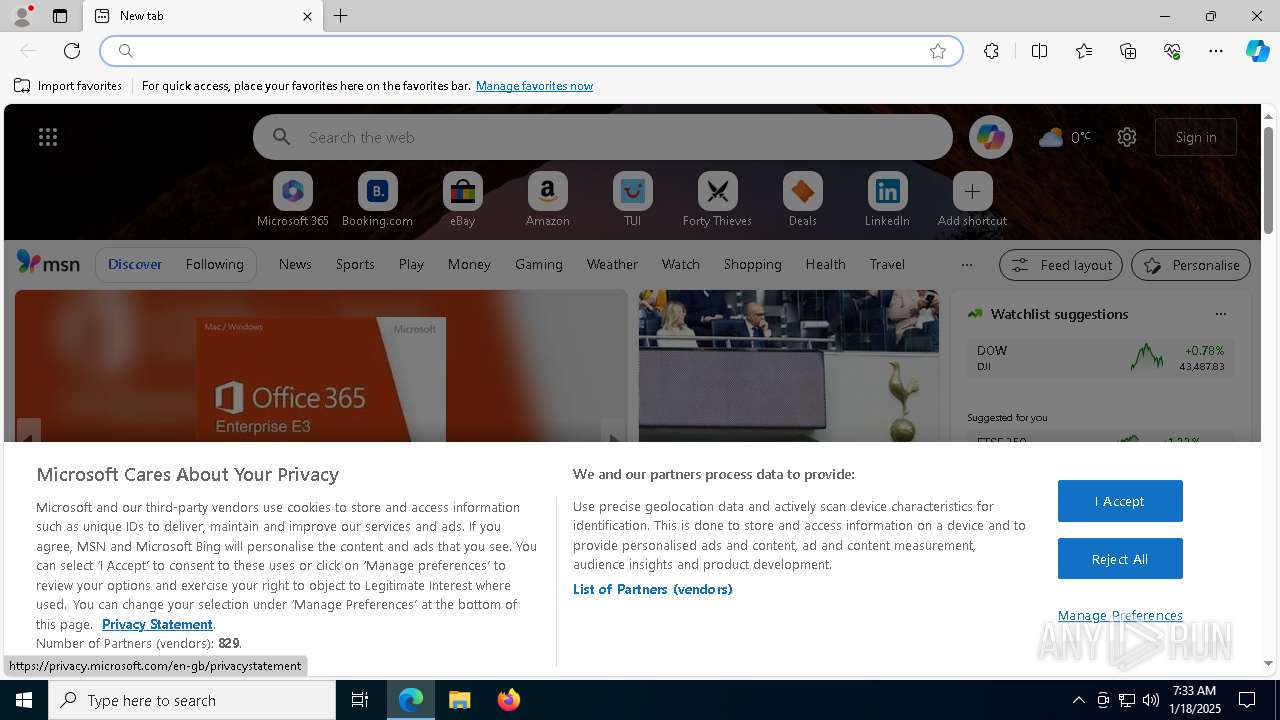Open the Extensions puzzle icon
Screen dimensions: 1280x720
[x=991, y=51]
